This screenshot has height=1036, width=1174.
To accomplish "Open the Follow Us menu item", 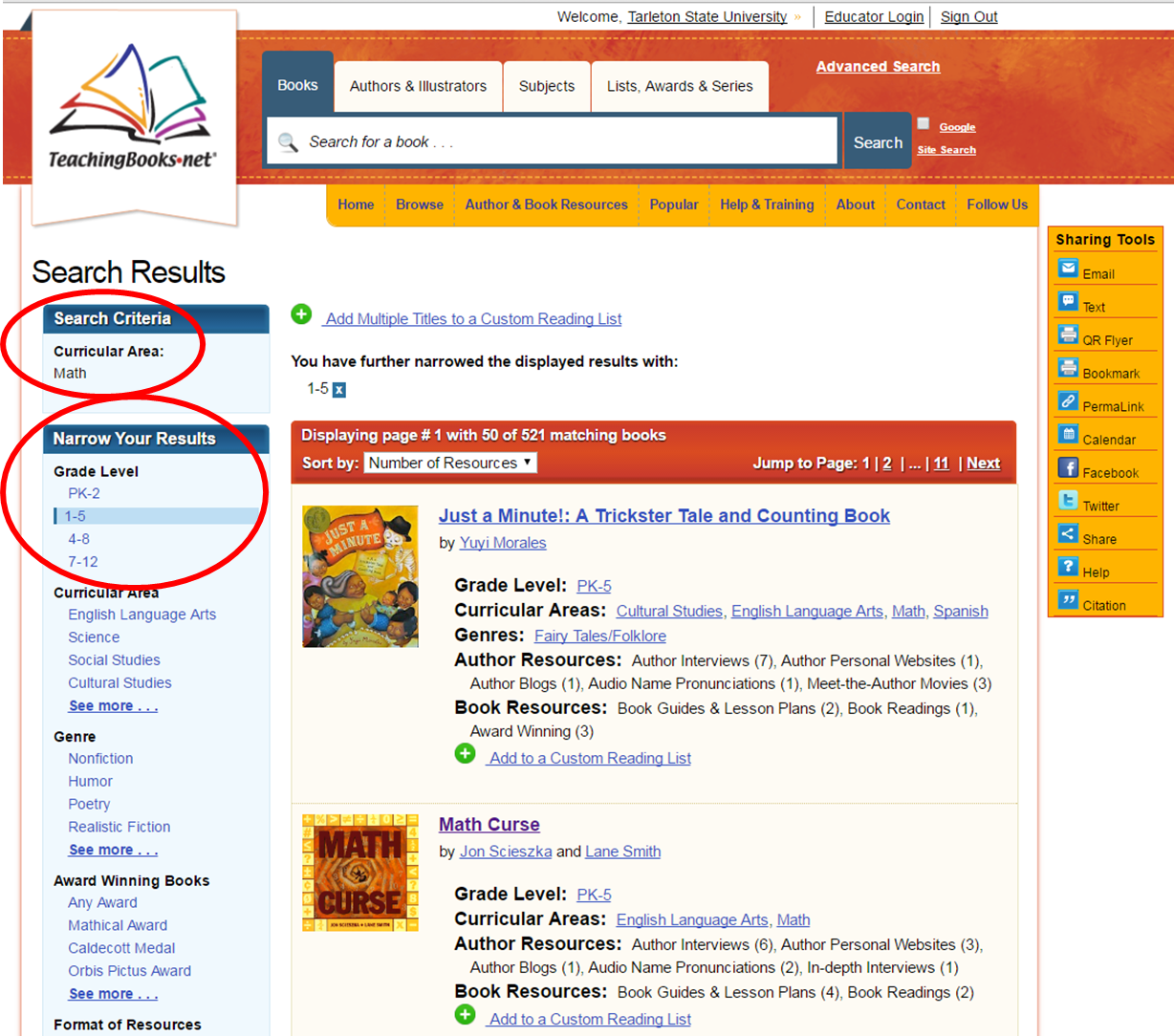I will pyautogui.click(x=997, y=205).
